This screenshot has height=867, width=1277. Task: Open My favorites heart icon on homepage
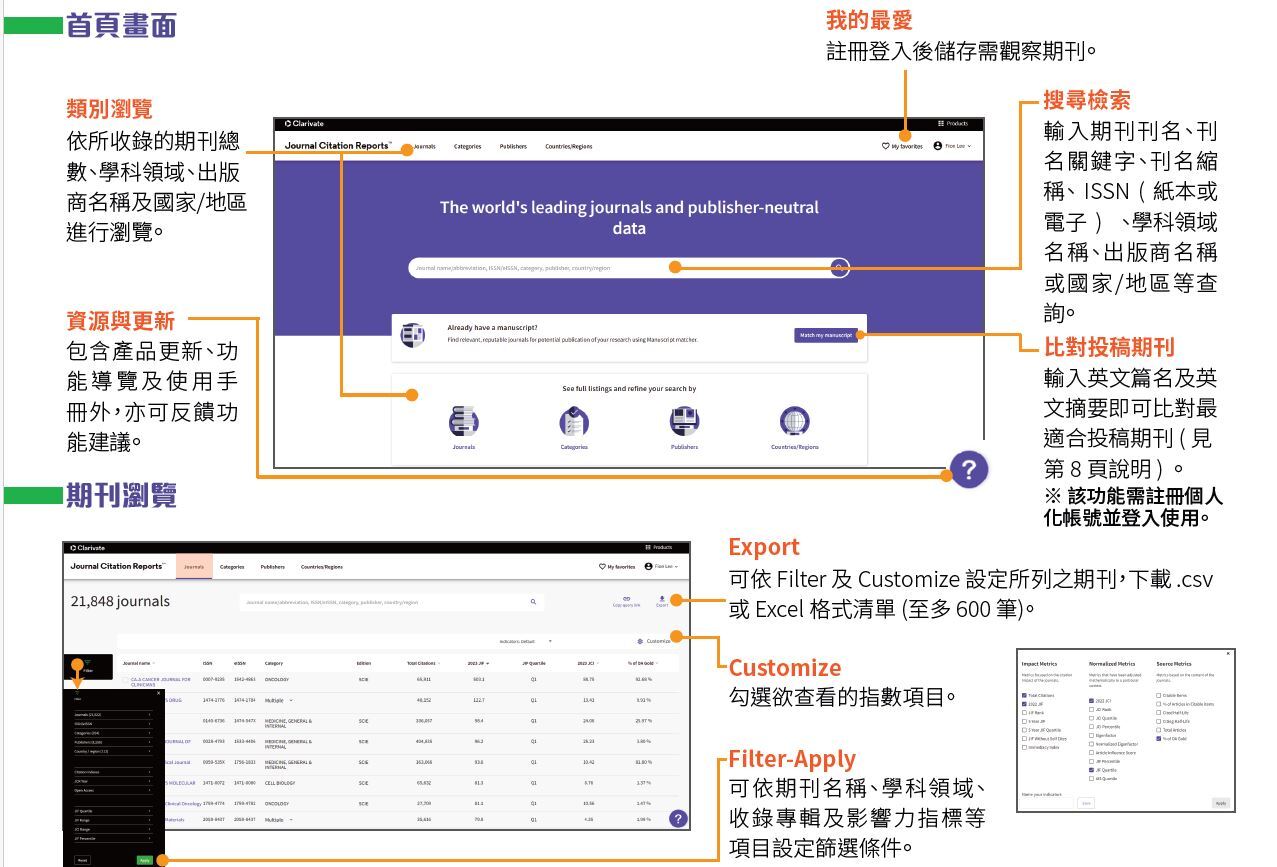(x=885, y=146)
